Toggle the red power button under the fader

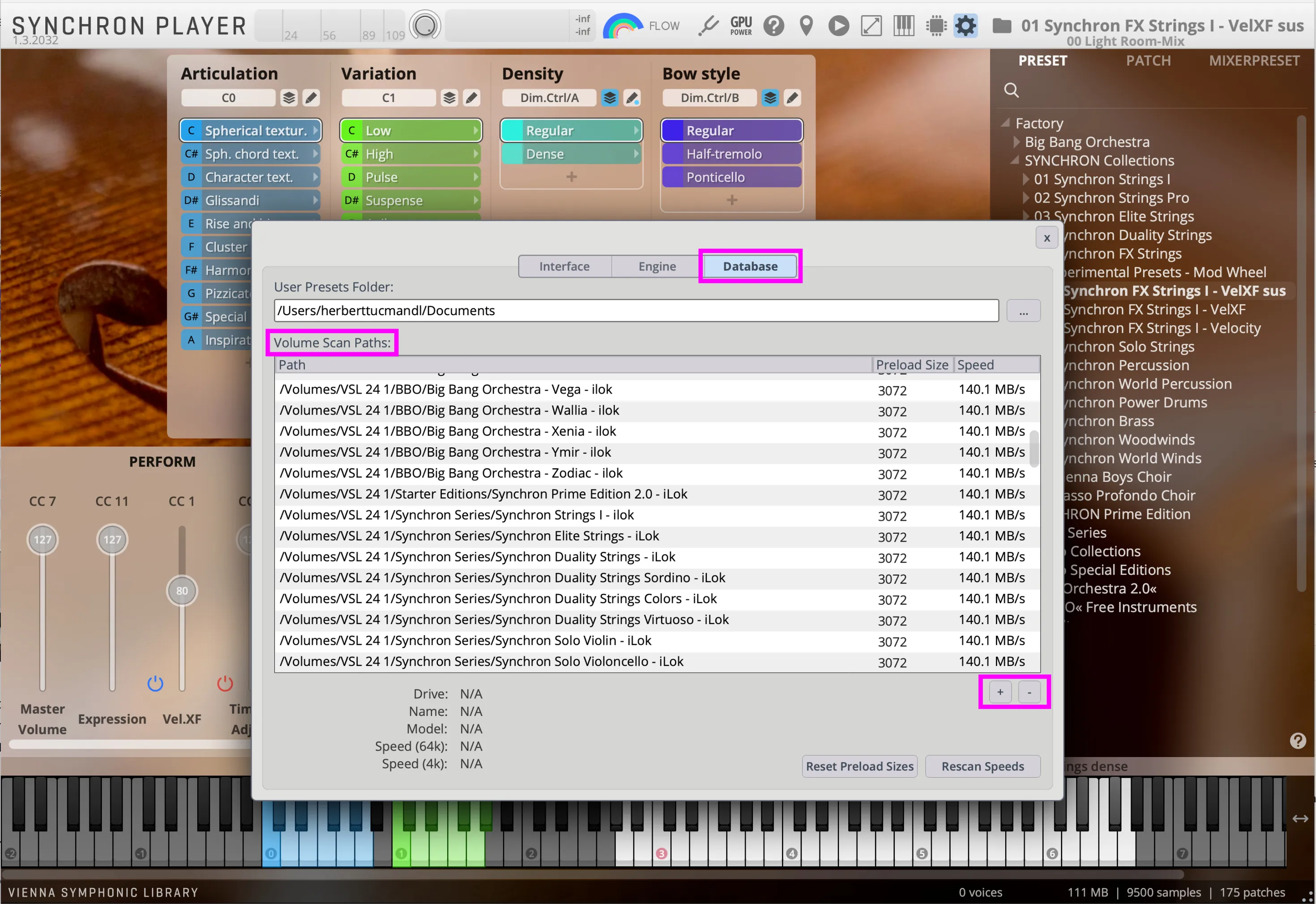point(225,684)
